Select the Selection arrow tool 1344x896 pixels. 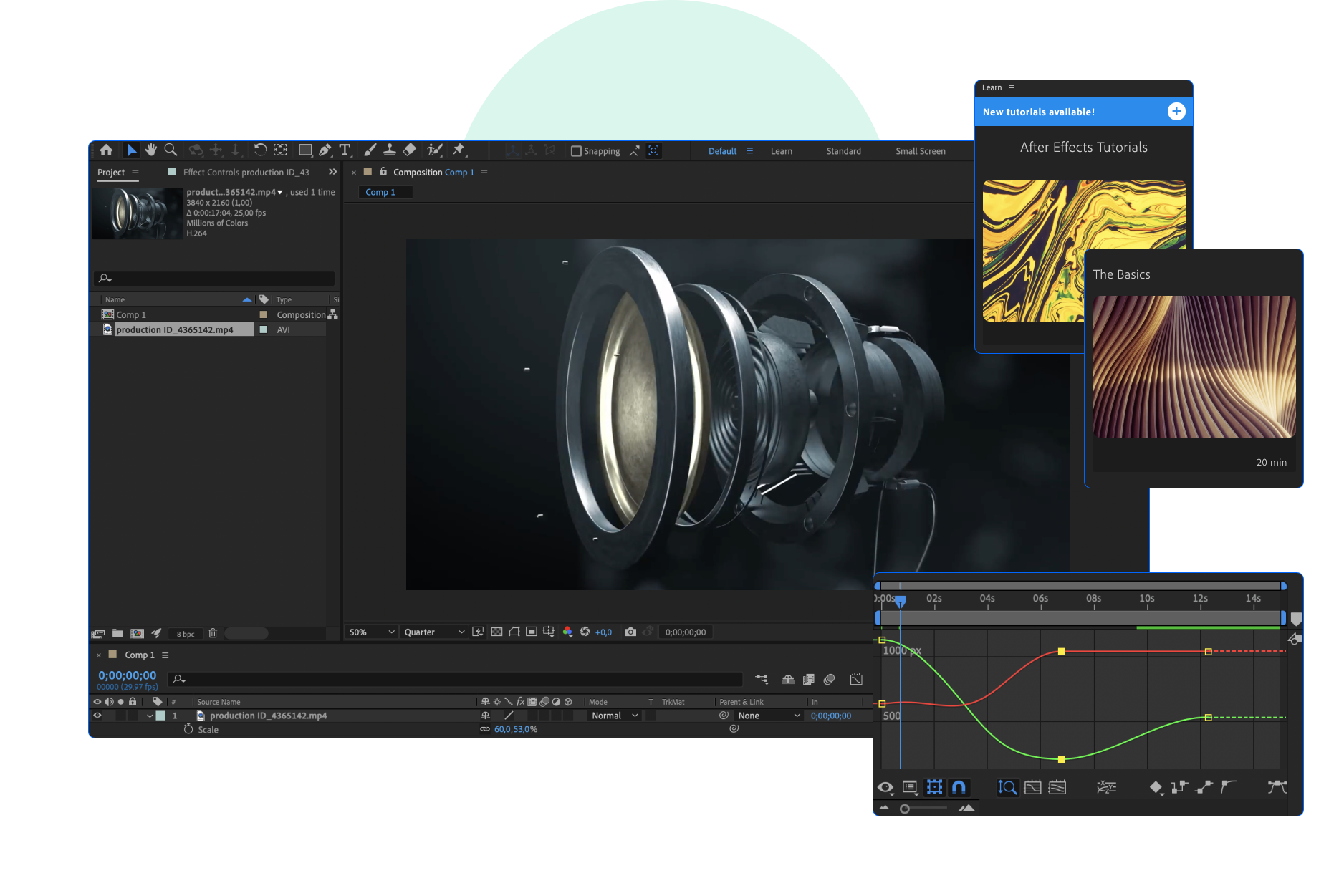tap(131, 150)
